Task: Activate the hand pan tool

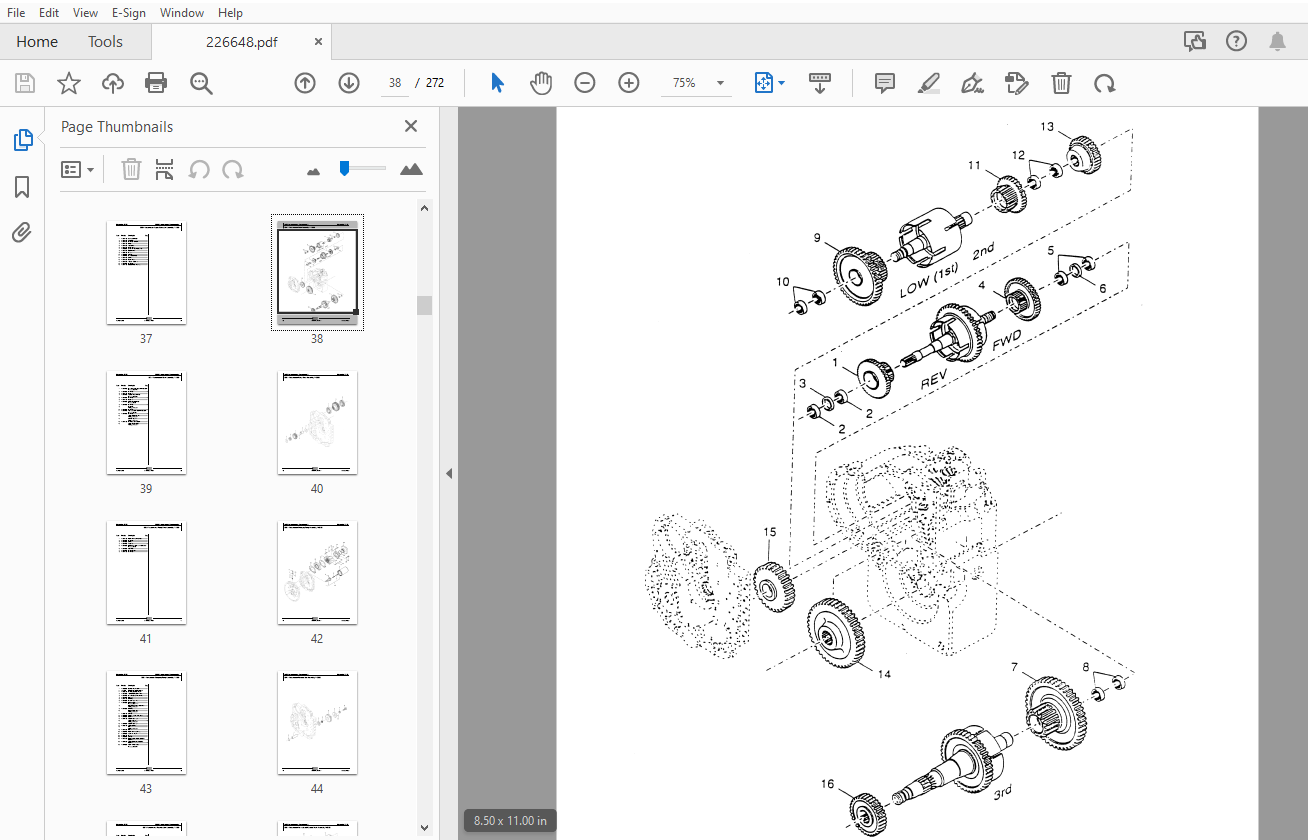Action: click(x=541, y=83)
